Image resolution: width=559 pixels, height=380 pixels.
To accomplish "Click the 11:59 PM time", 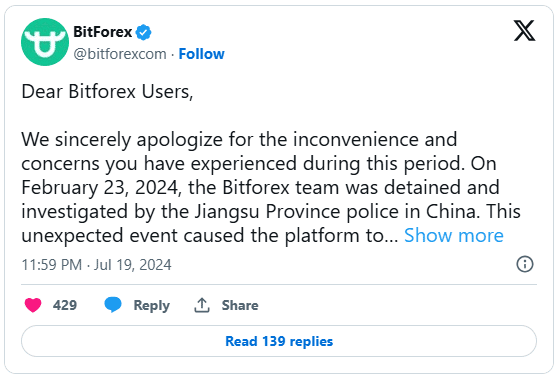I will point(52,265).
